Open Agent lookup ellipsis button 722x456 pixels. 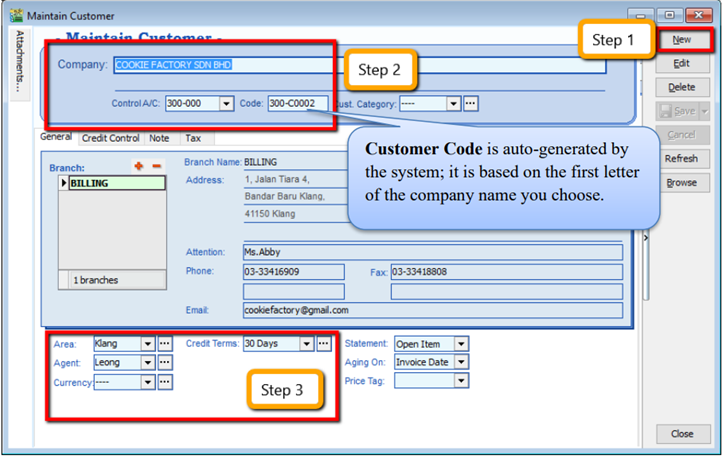point(165,363)
